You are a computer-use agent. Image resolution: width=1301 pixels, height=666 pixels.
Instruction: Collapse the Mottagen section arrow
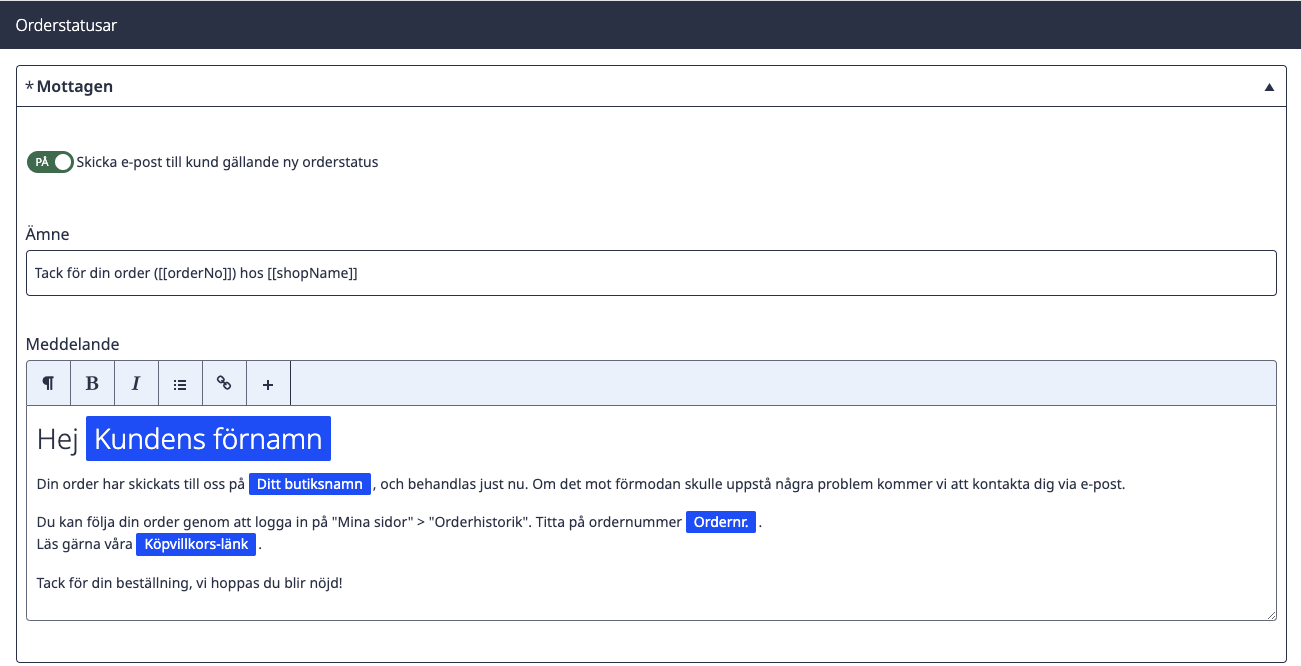click(1269, 87)
